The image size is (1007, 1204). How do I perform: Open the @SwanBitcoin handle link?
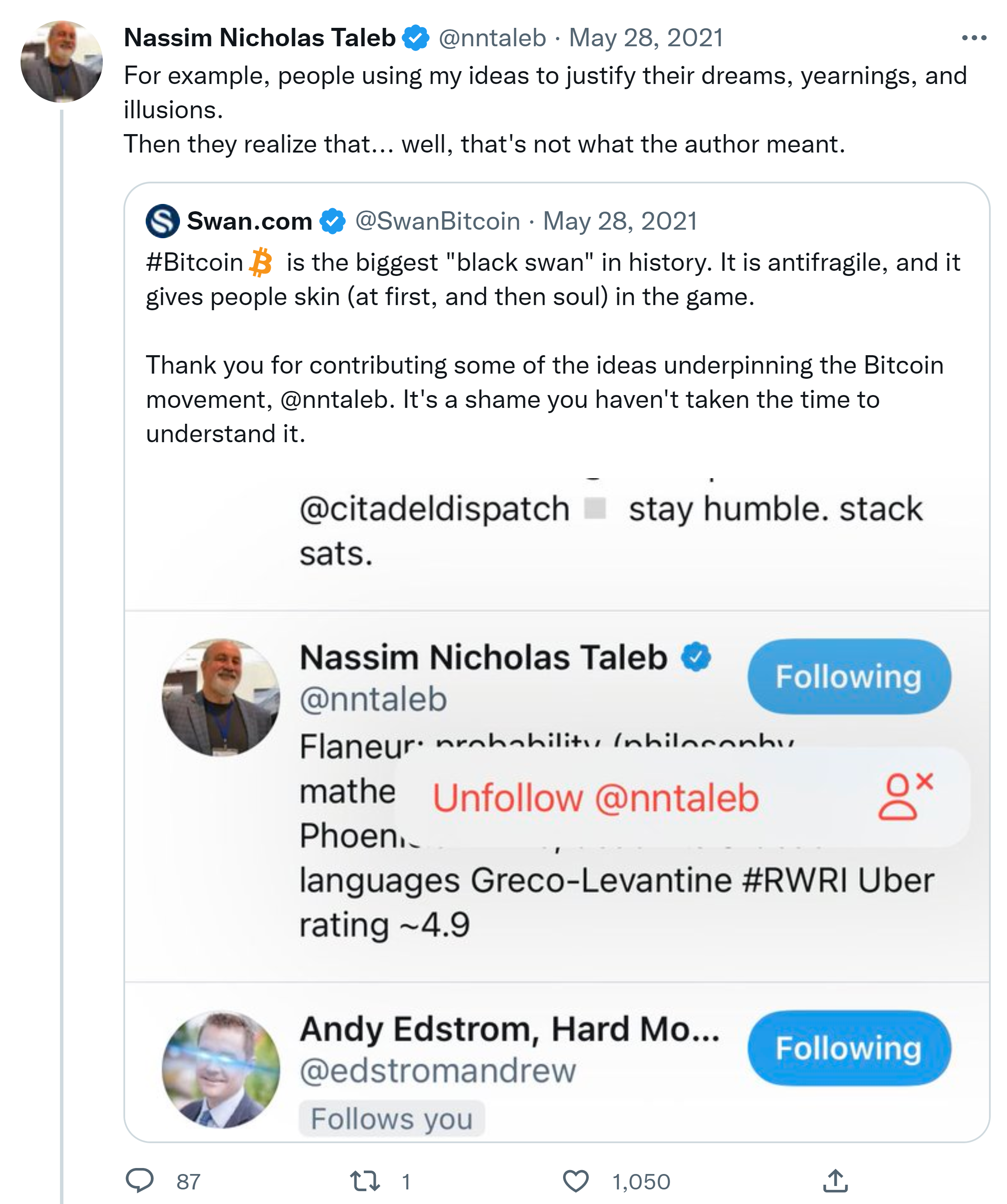[x=438, y=222]
